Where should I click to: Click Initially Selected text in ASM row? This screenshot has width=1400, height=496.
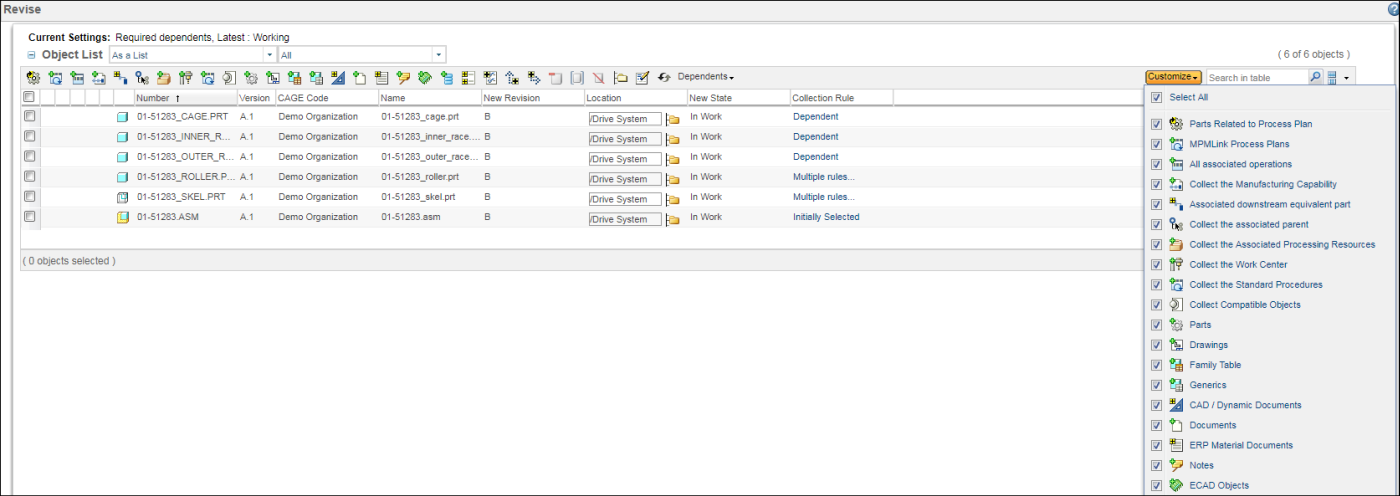(826, 217)
